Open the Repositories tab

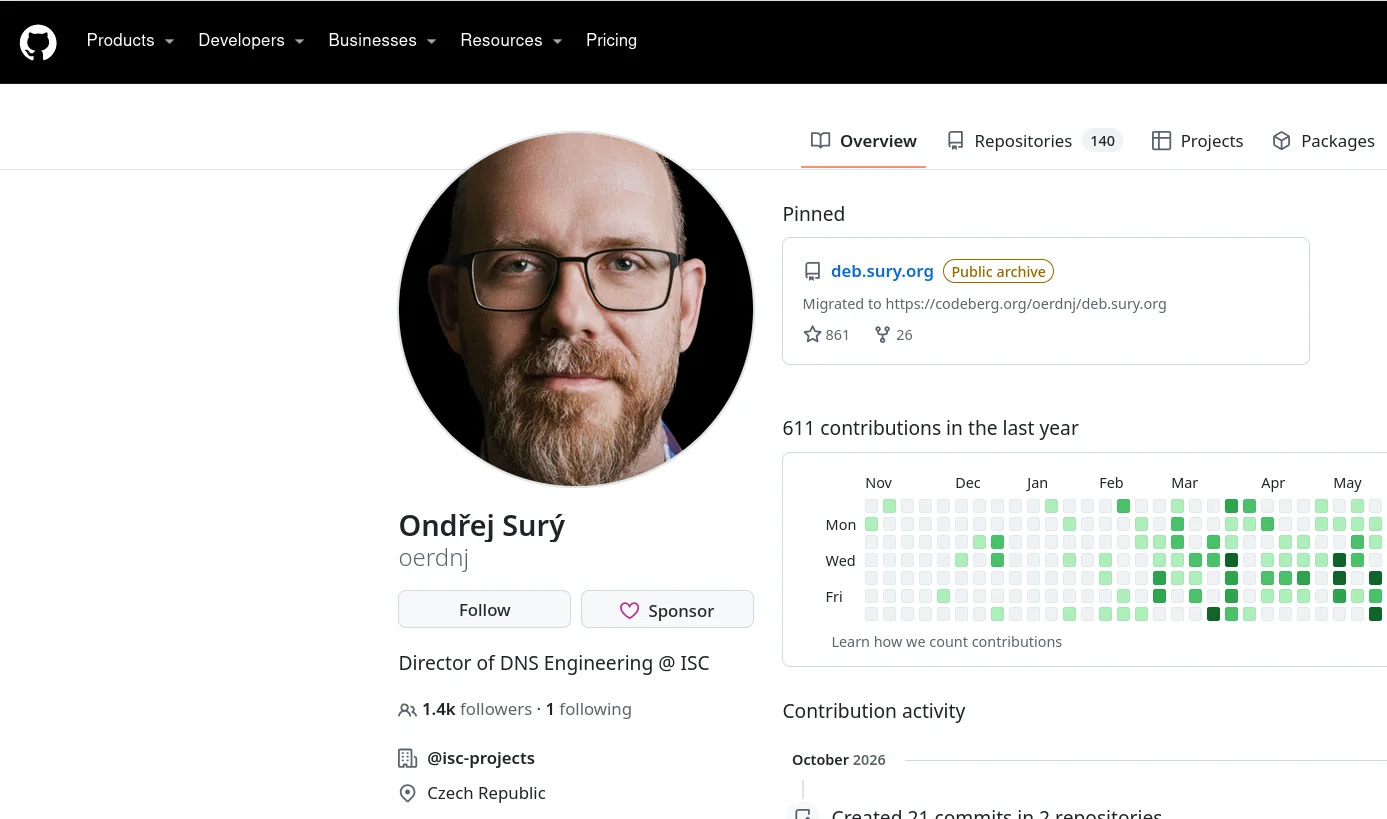[1034, 141]
